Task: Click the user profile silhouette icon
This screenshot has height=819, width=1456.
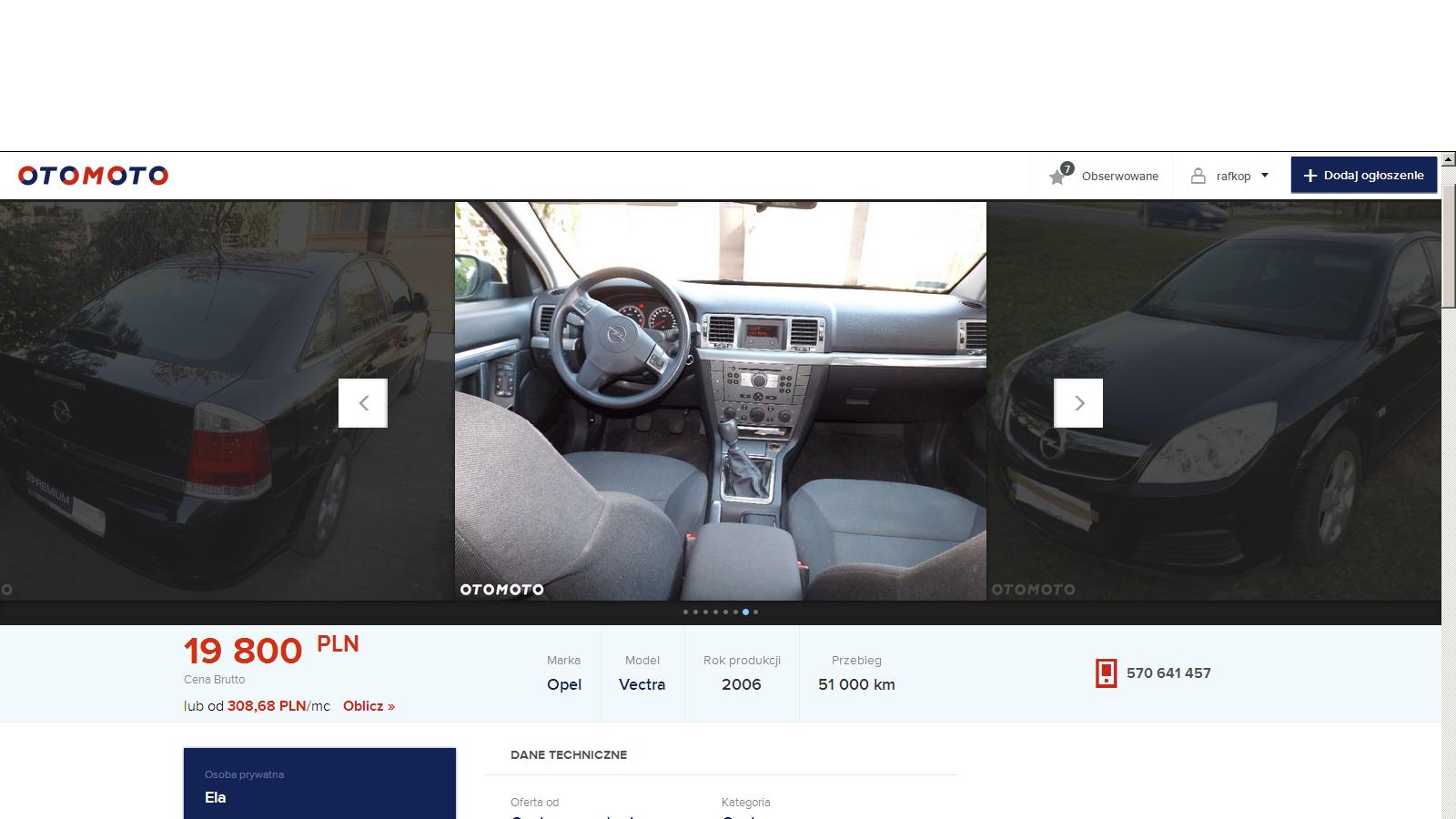Action: (1198, 177)
